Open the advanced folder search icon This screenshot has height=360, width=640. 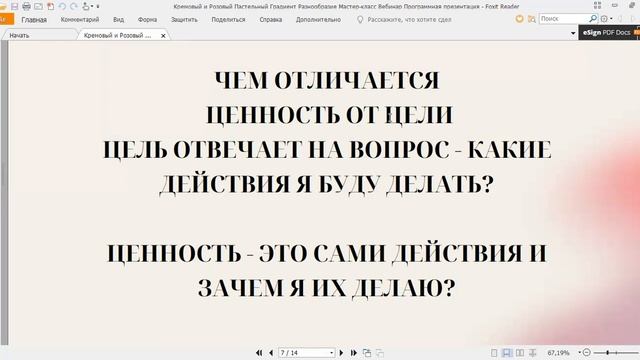[531, 19]
